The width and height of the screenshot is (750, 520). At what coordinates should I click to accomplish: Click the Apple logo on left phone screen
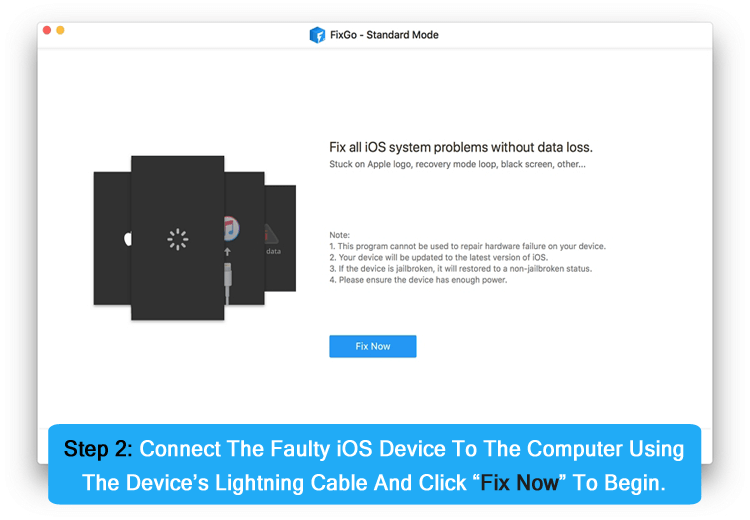(127, 239)
